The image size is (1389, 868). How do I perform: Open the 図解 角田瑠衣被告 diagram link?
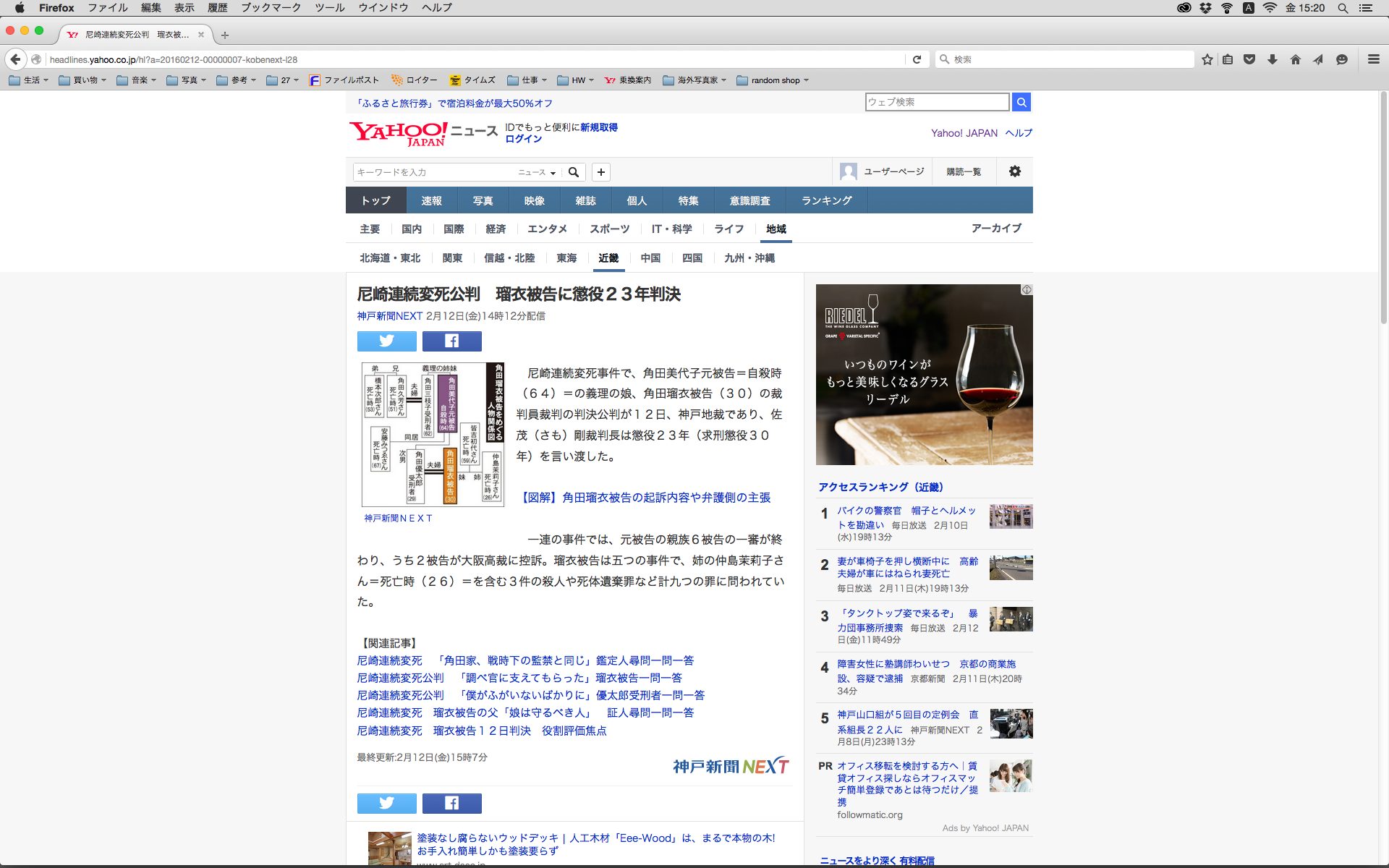tap(646, 498)
